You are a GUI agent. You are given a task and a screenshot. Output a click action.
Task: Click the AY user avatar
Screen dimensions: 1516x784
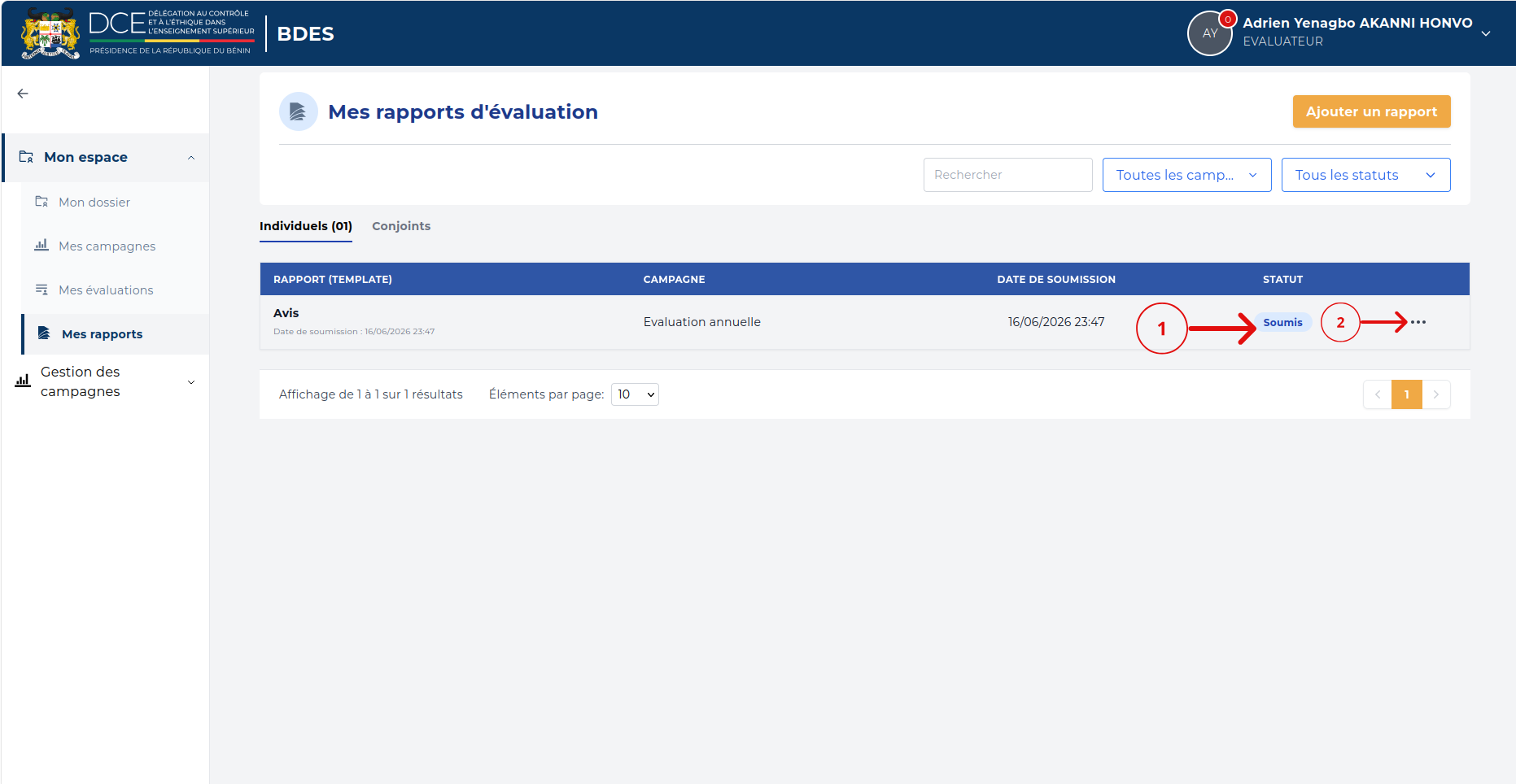tap(1210, 33)
